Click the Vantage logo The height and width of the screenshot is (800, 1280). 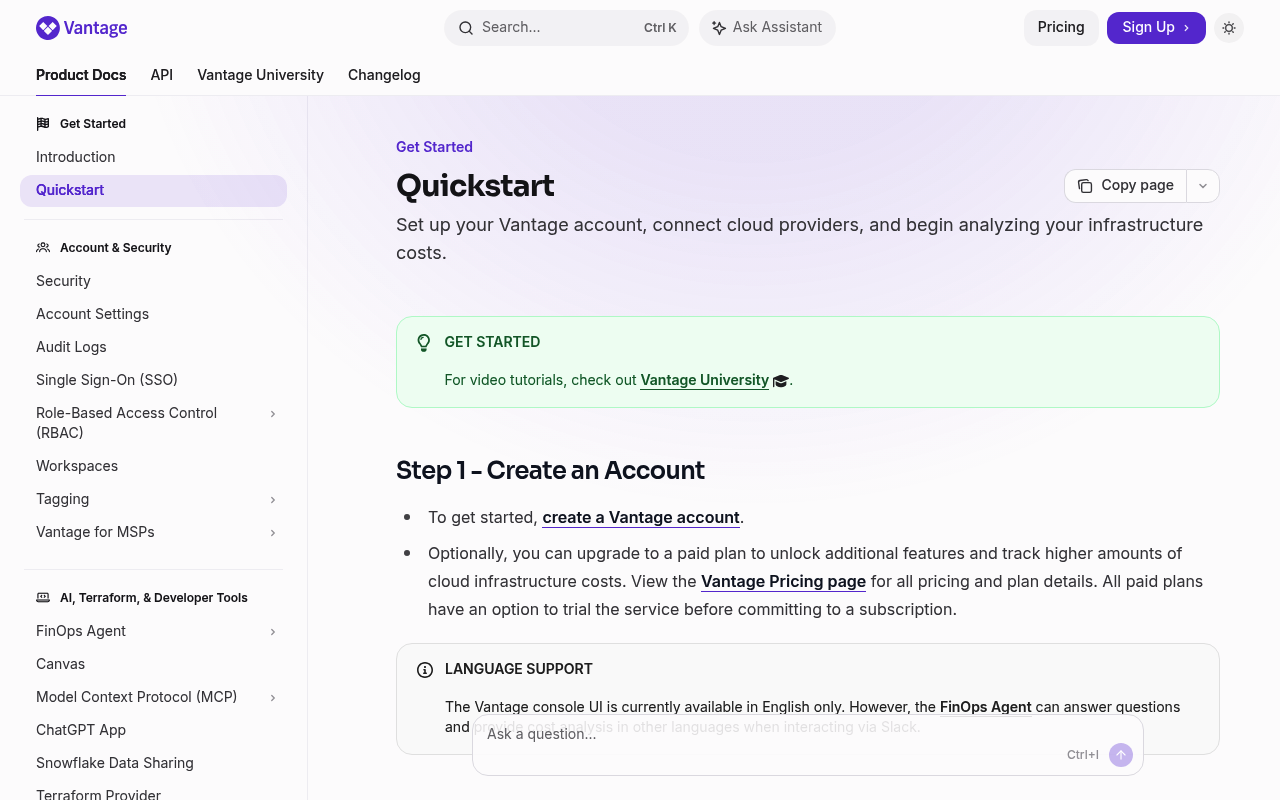[x=81, y=28]
